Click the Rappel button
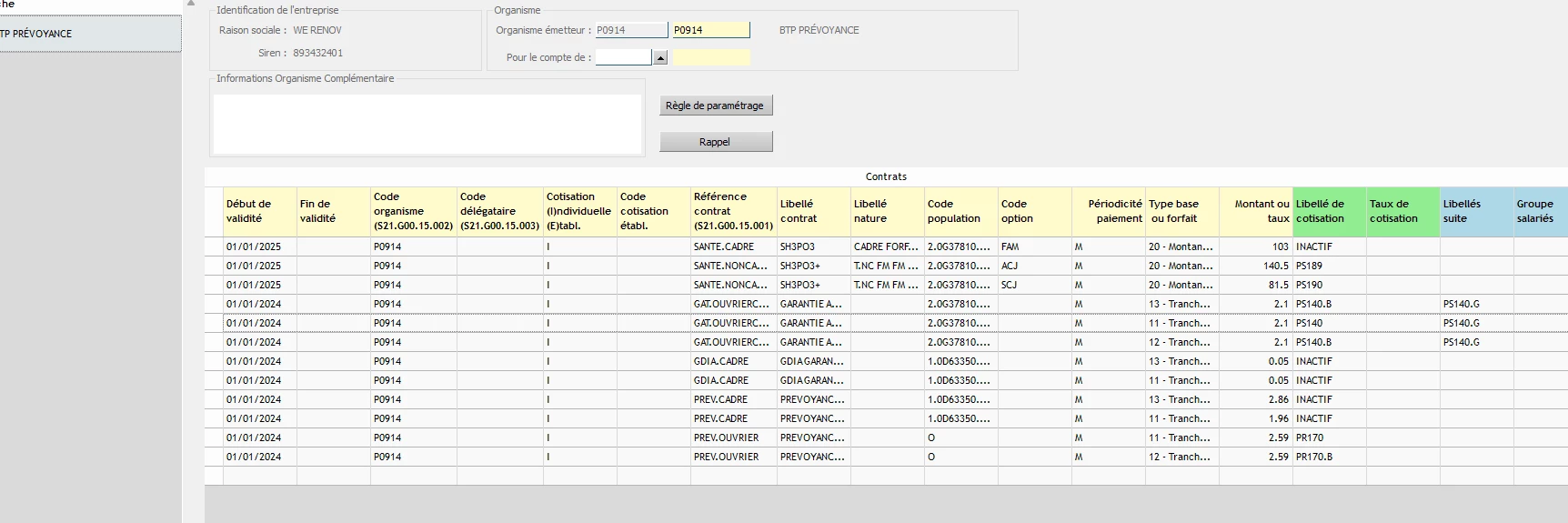Image resolution: width=1568 pixels, height=523 pixels. (x=716, y=142)
